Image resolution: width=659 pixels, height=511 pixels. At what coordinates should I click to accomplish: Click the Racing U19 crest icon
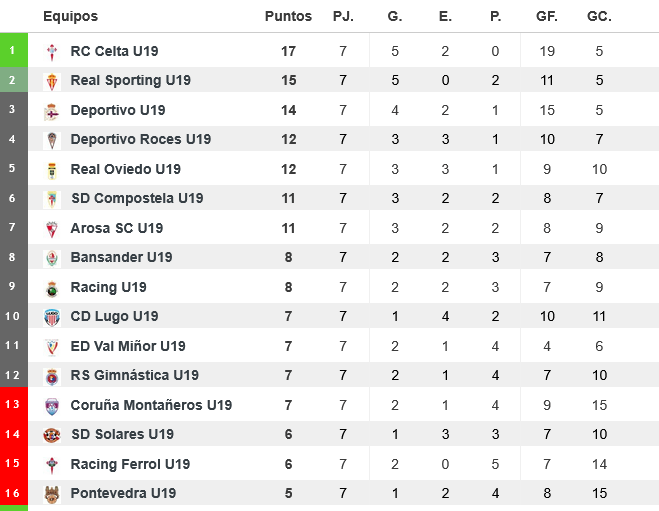pyautogui.click(x=53, y=288)
